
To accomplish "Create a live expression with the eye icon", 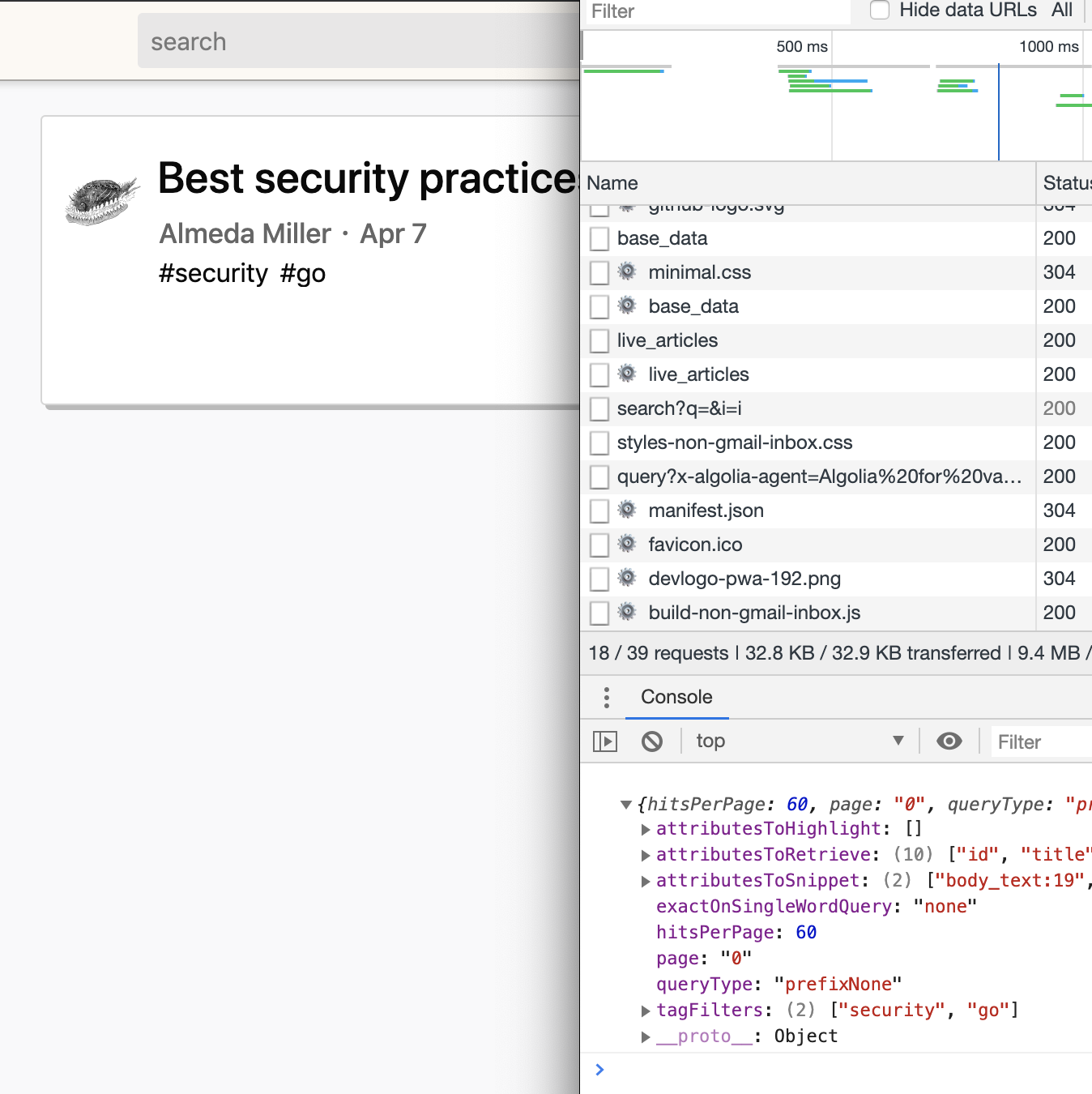I will click(949, 741).
